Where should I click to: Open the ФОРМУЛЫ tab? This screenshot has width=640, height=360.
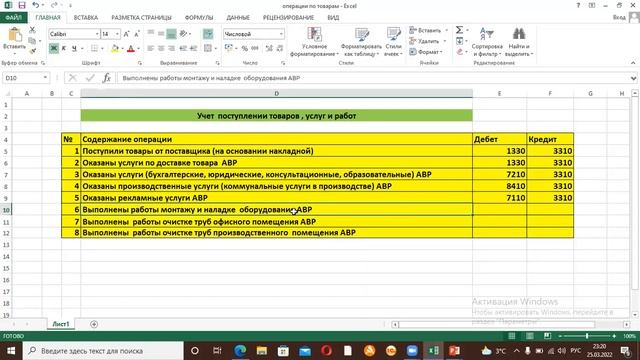coord(199,18)
